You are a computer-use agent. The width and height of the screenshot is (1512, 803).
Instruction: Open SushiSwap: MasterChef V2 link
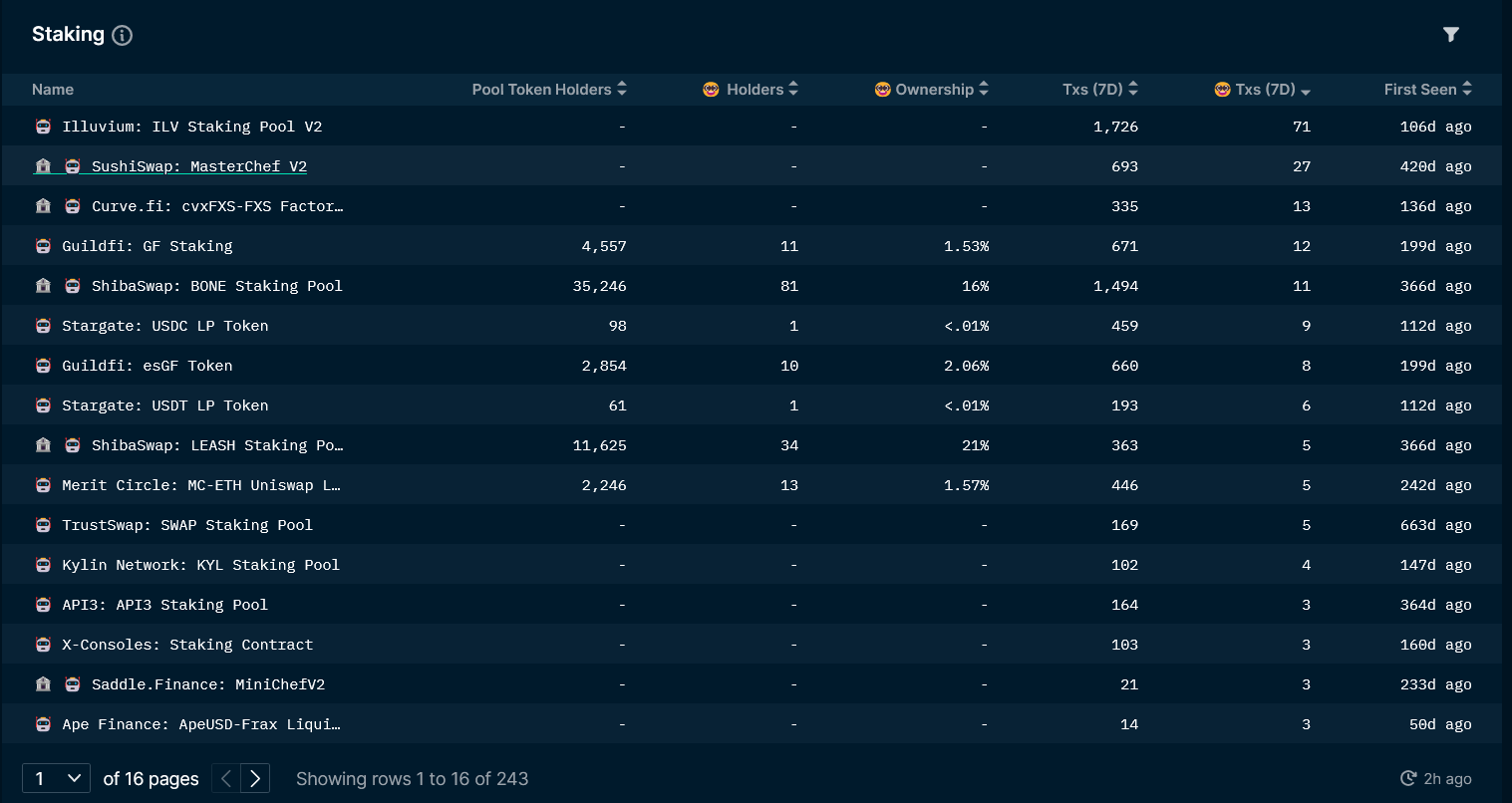199,166
